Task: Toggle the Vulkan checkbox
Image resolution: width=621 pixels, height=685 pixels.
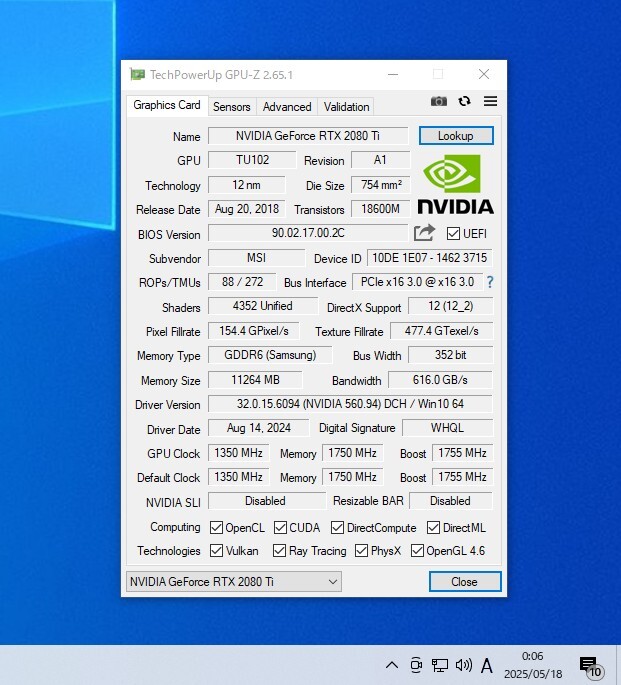Action: click(216, 550)
